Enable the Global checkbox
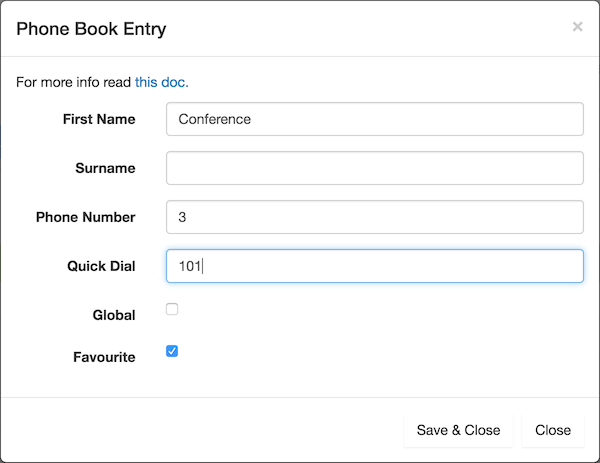 (172, 309)
